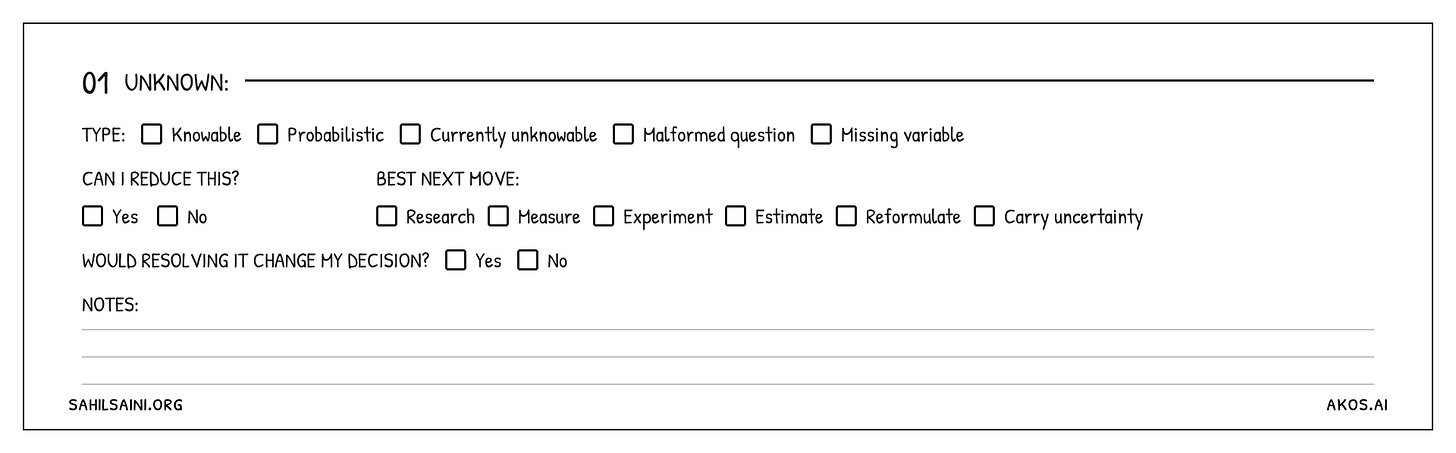Check No for would resolving change decision
The image size is (1456, 453).
point(527,261)
